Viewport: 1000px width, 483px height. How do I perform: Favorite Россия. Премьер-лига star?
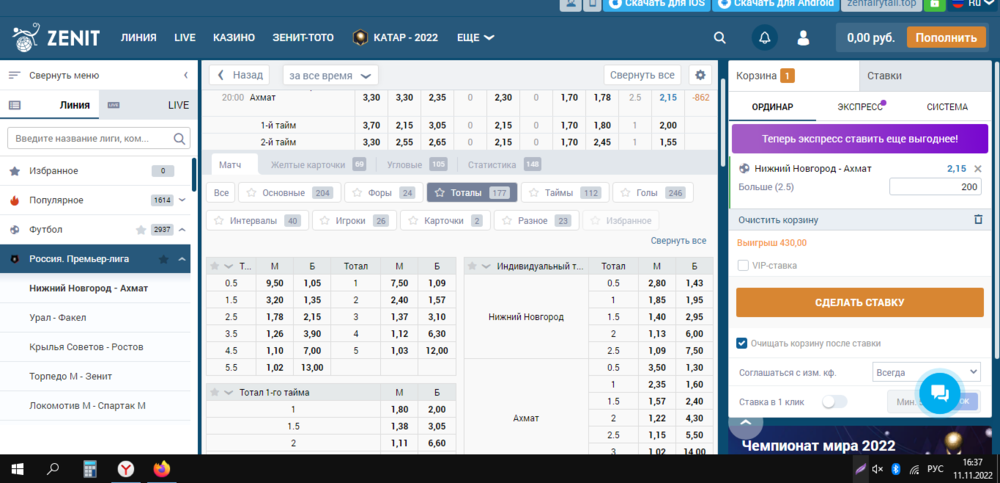click(164, 258)
